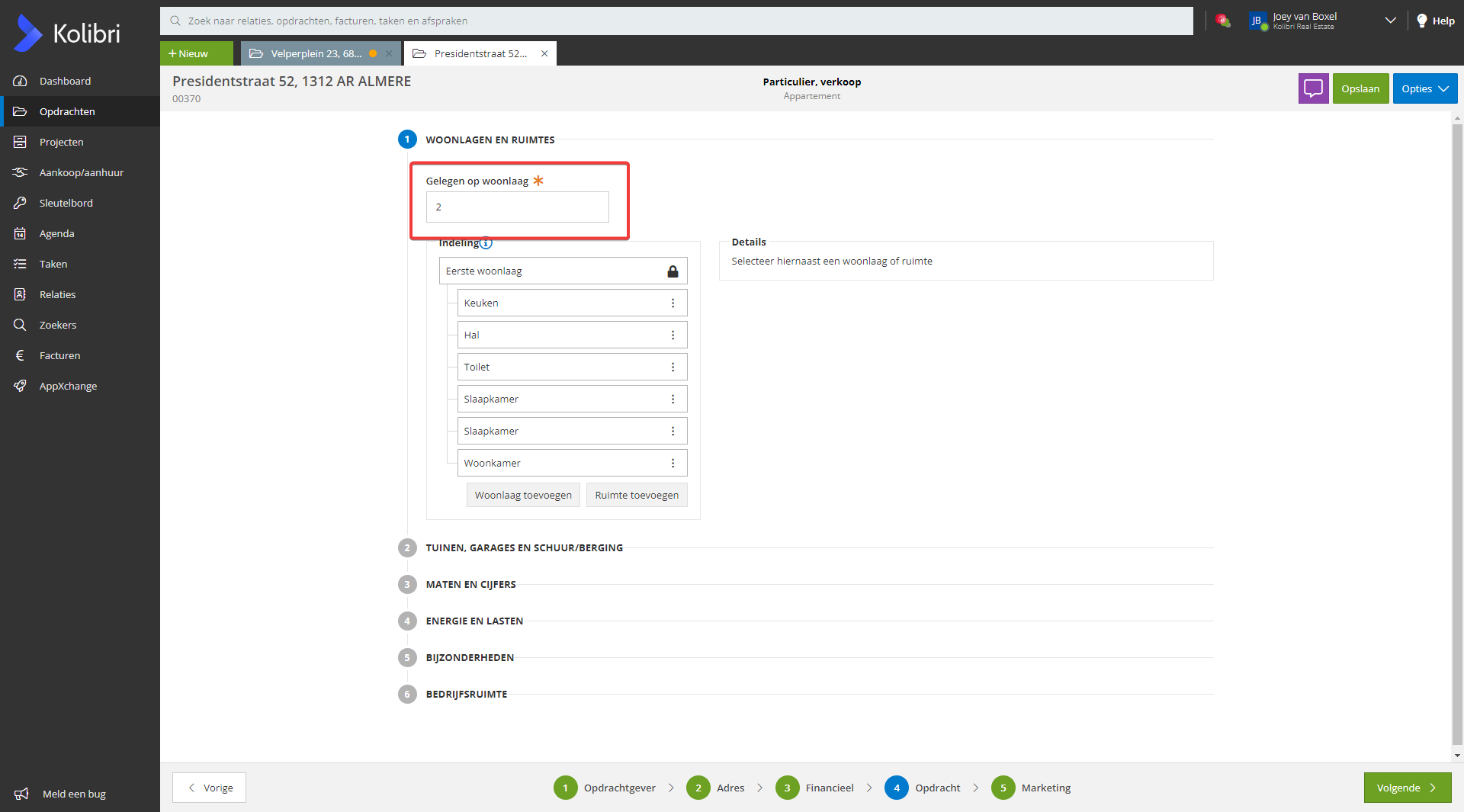This screenshot has width=1464, height=812.
Task: Open the Taken list
Action: click(x=80, y=264)
